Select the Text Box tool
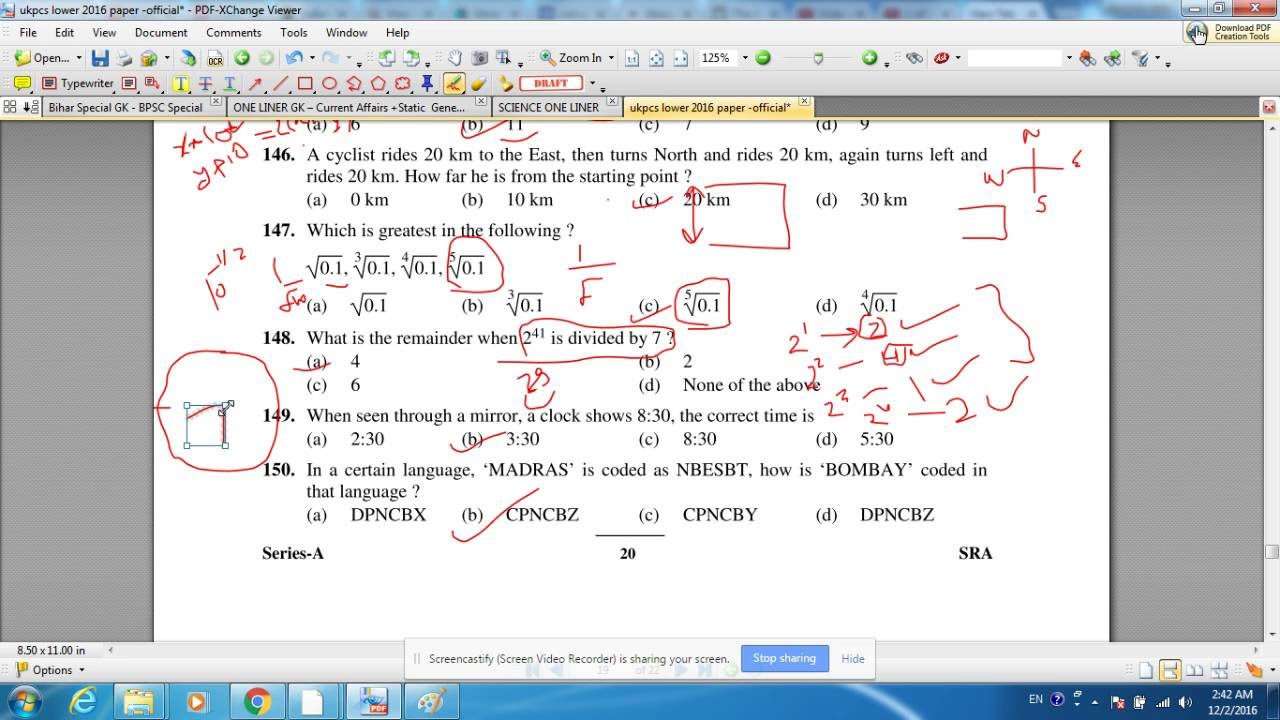1280x720 pixels. (x=129, y=83)
